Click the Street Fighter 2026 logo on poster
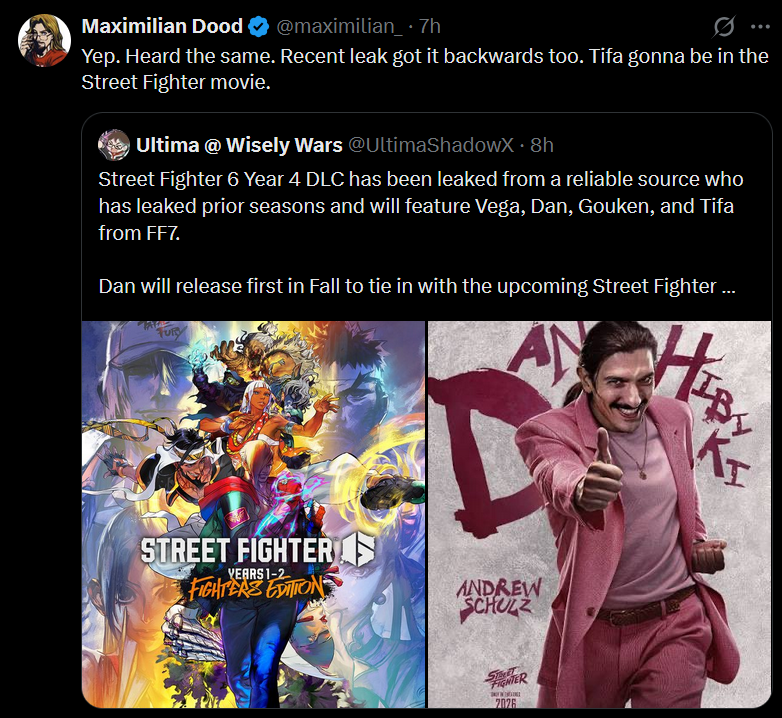Image resolution: width=782 pixels, height=718 pixels. pos(506,688)
